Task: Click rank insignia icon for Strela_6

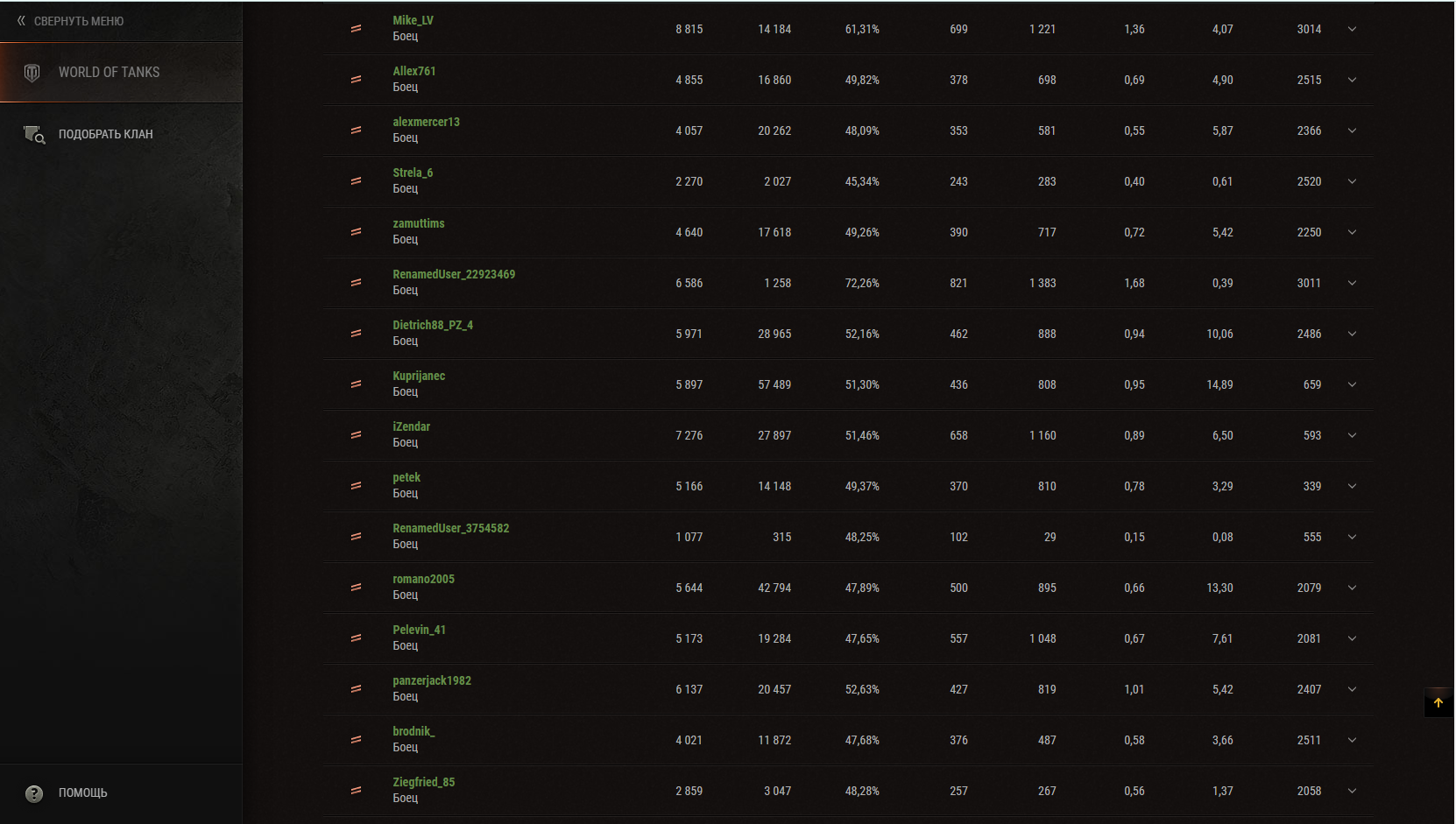Action: [x=356, y=181]
